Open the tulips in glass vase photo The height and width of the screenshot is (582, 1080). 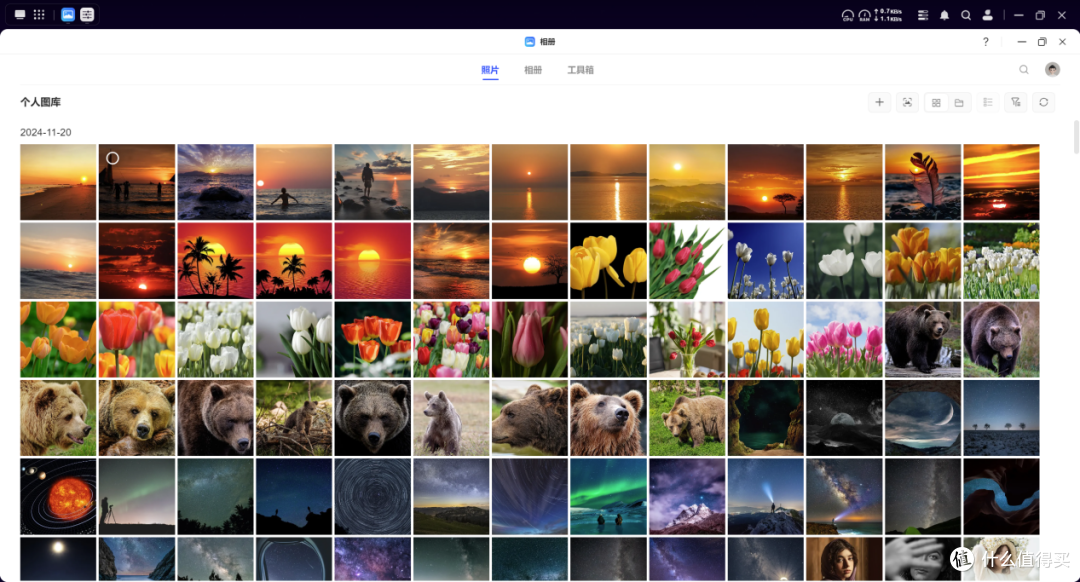click(687, 339)
